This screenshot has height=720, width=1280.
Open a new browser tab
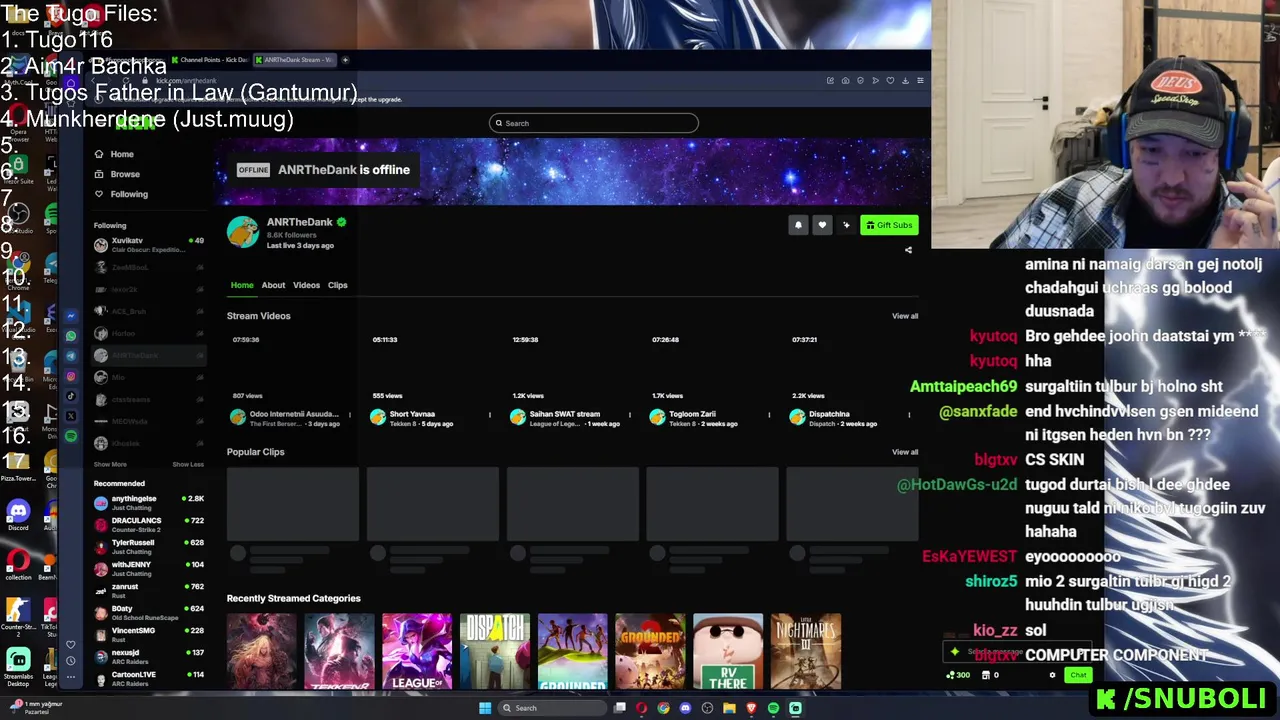tap(345, 60)
